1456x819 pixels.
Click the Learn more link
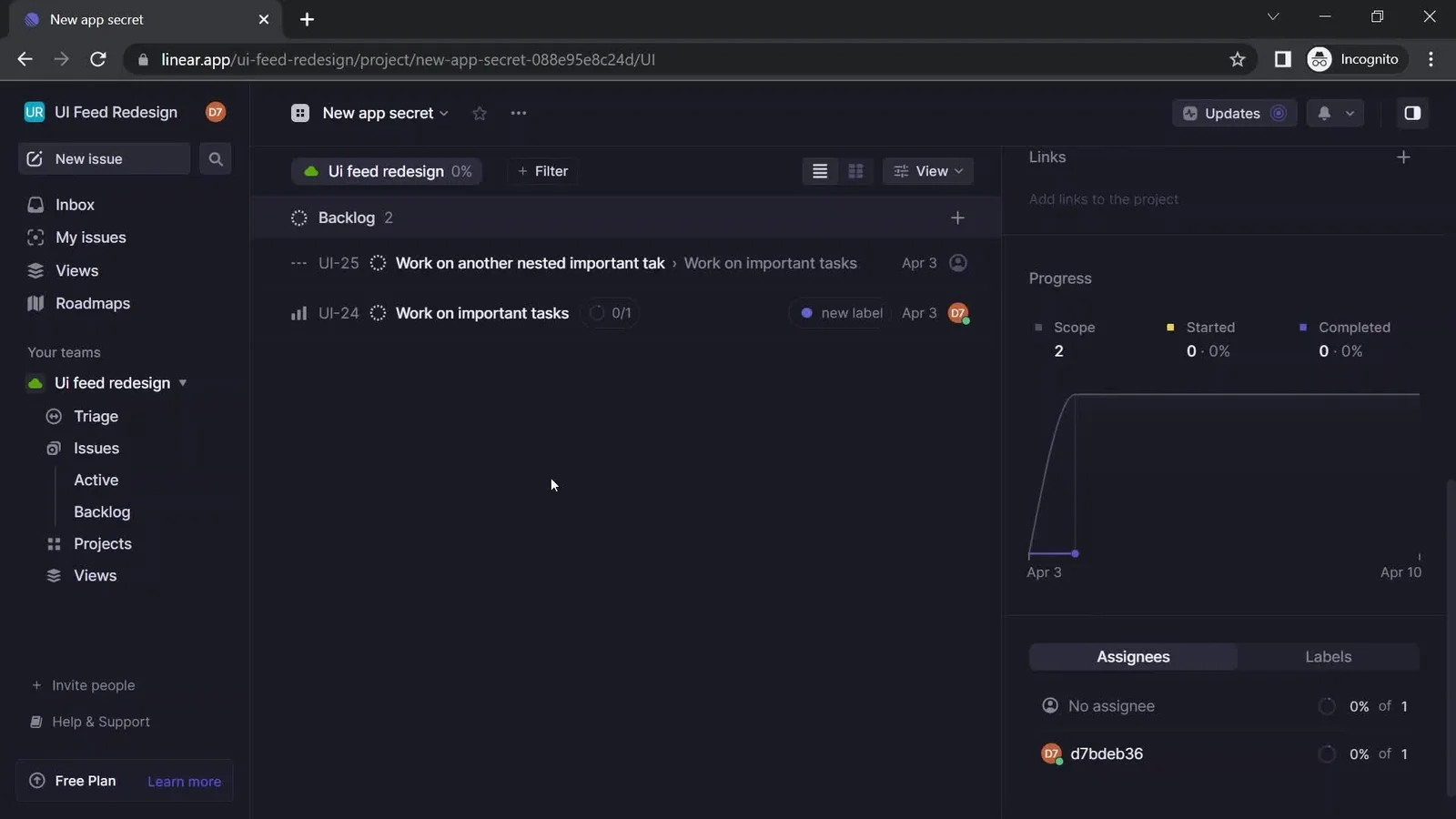[184, 781]
